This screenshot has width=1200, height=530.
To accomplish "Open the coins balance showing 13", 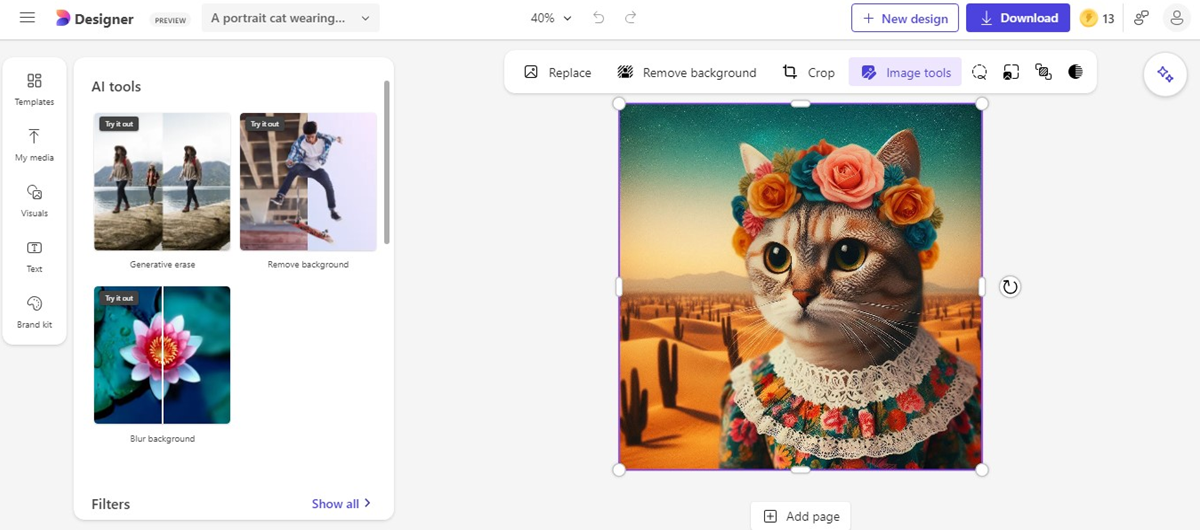I will [x=1098, y=18].
